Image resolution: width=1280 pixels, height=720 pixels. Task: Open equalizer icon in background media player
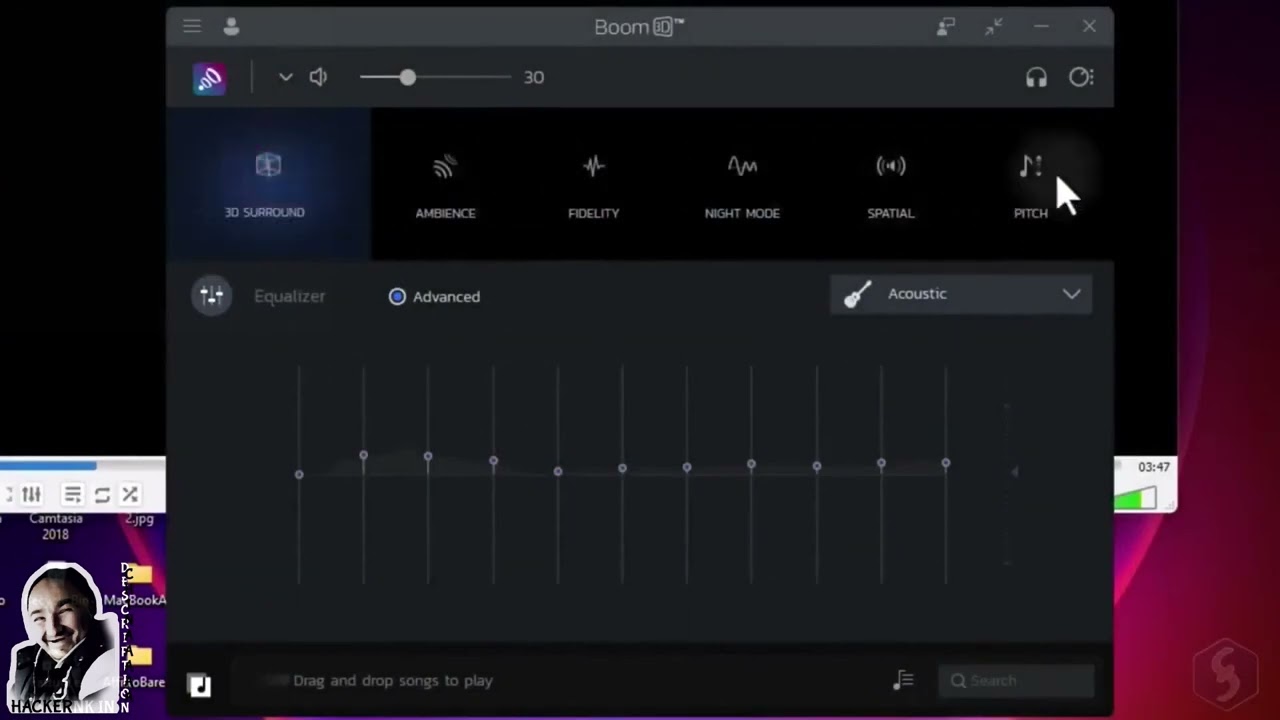(x=32, y=495)
